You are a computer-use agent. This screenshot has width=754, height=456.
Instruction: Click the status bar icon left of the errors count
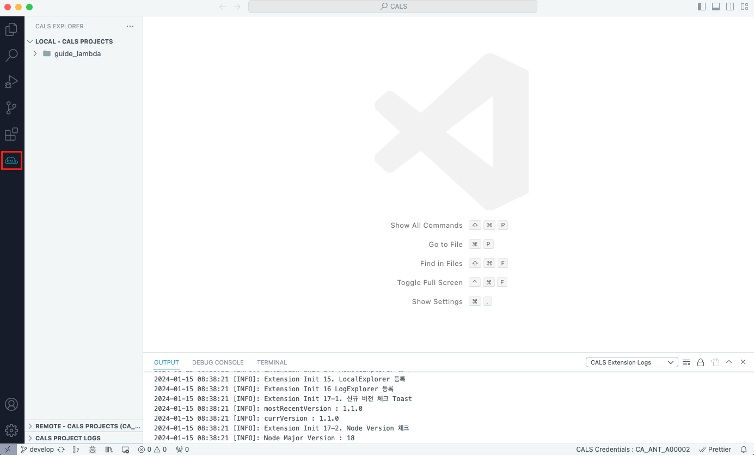point(125,450)
